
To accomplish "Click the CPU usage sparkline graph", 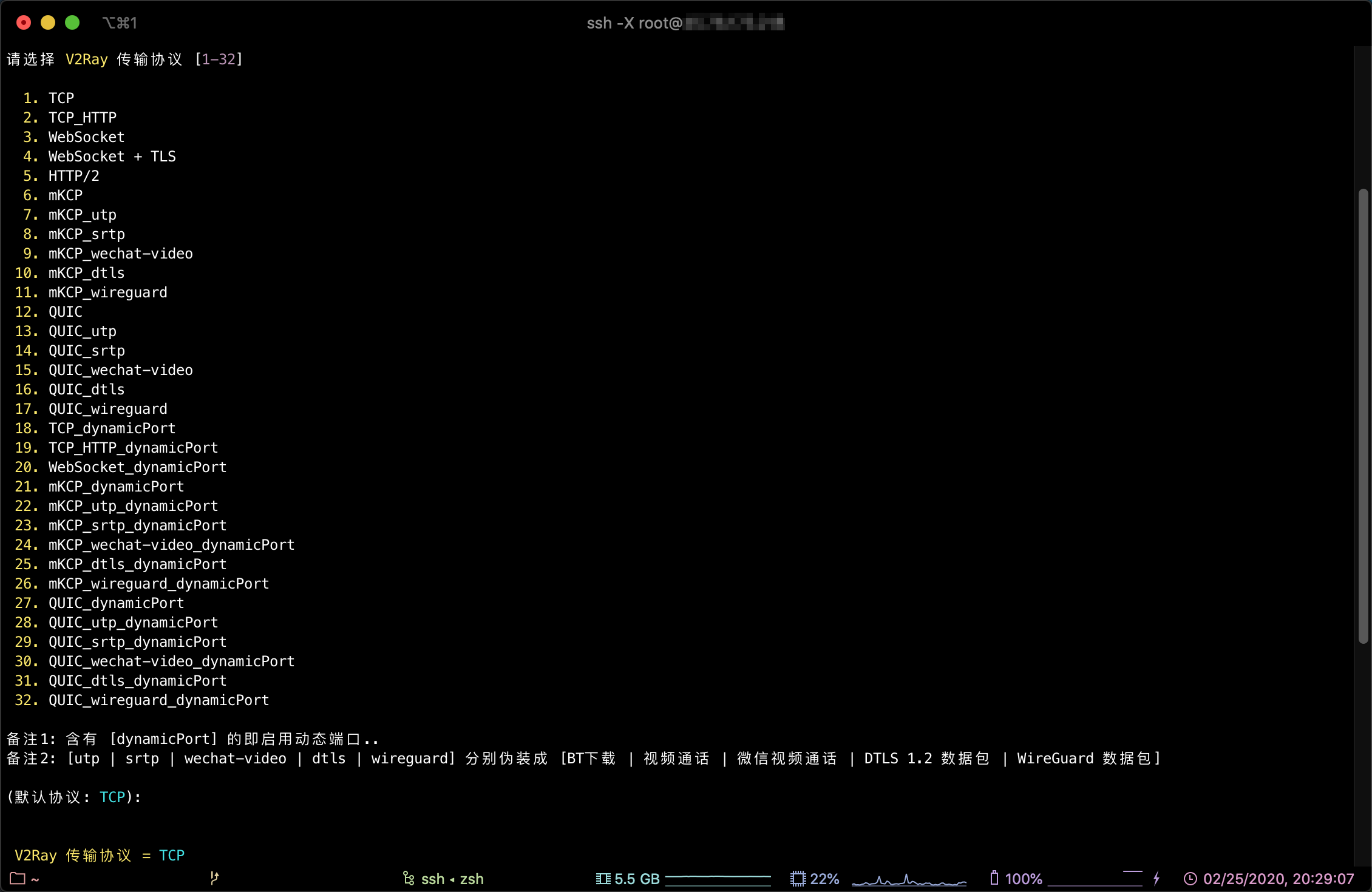I will click(x=909, y=880).
